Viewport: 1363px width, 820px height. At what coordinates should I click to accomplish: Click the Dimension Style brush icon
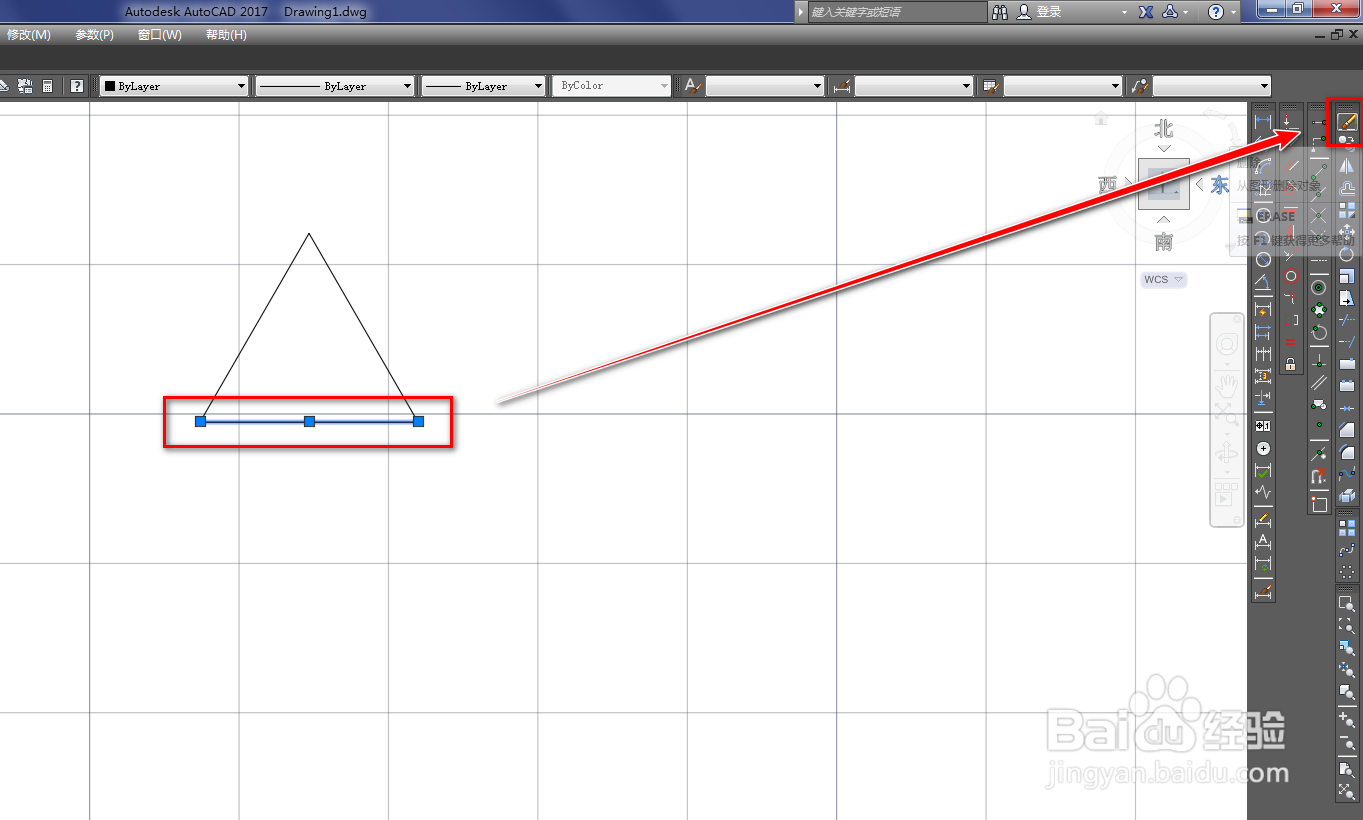[x=1263, y=592]
